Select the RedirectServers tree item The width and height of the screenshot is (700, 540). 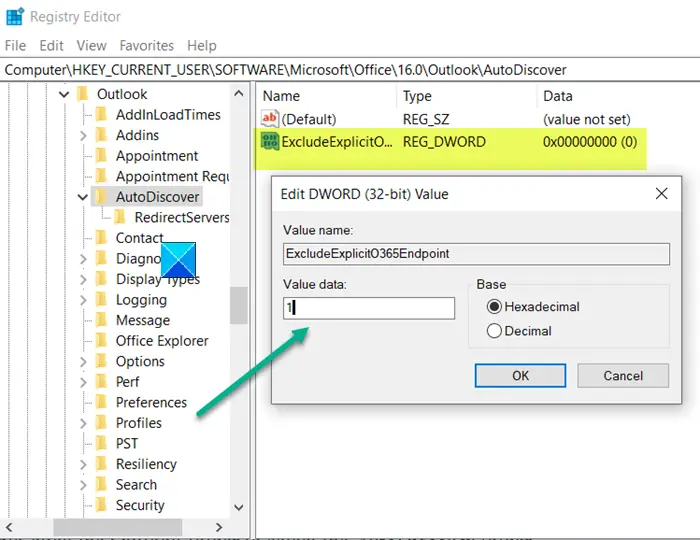tap(182, 217)
